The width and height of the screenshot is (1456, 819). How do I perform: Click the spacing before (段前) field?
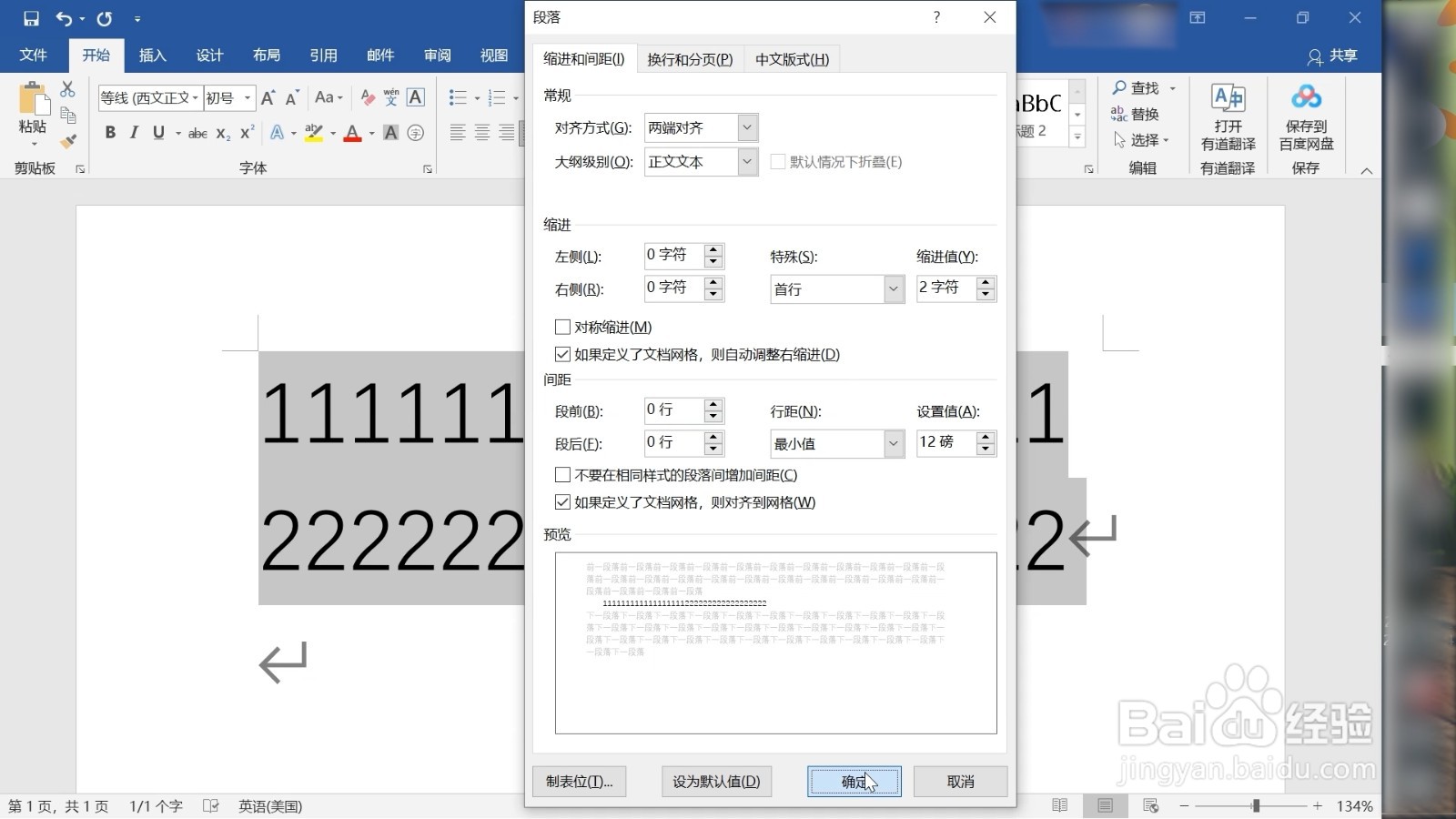pos(673,410)
